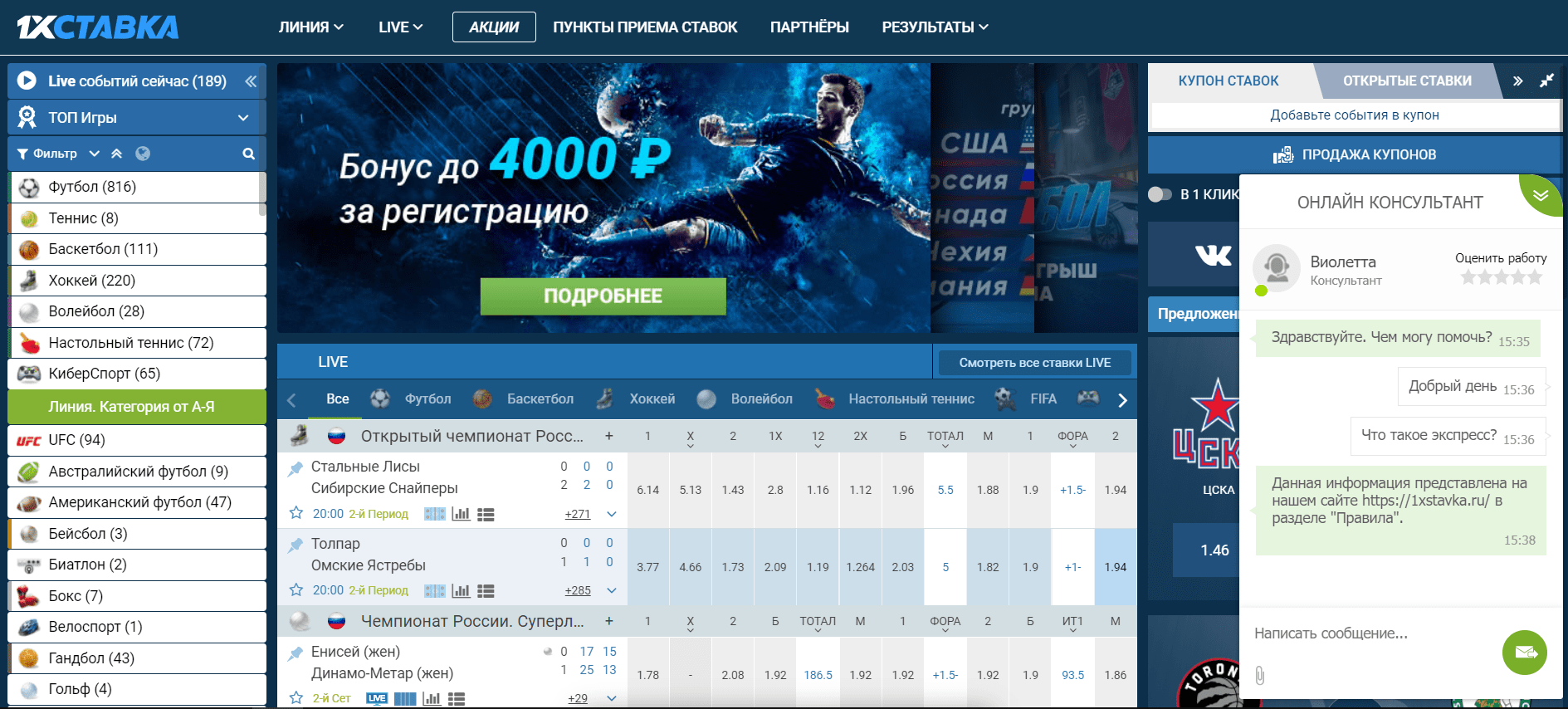Open the ПАРТНЁРЫ link

pos(809,27)
